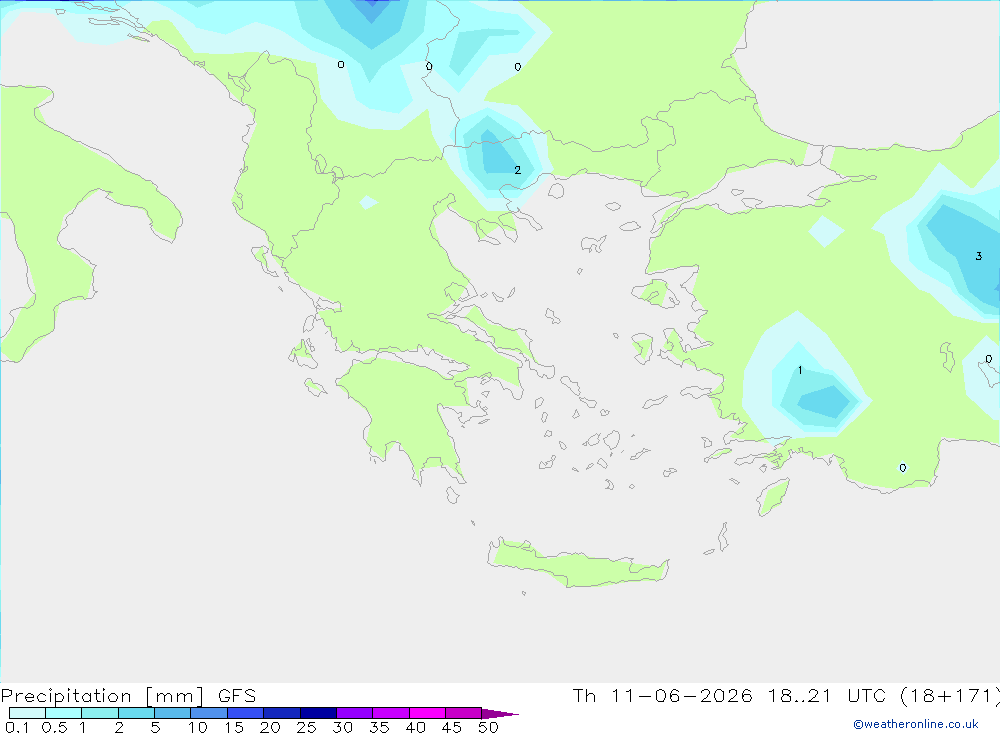
Task: Click the Peloponnese peninsula on the map
Action: coord(408,415)
